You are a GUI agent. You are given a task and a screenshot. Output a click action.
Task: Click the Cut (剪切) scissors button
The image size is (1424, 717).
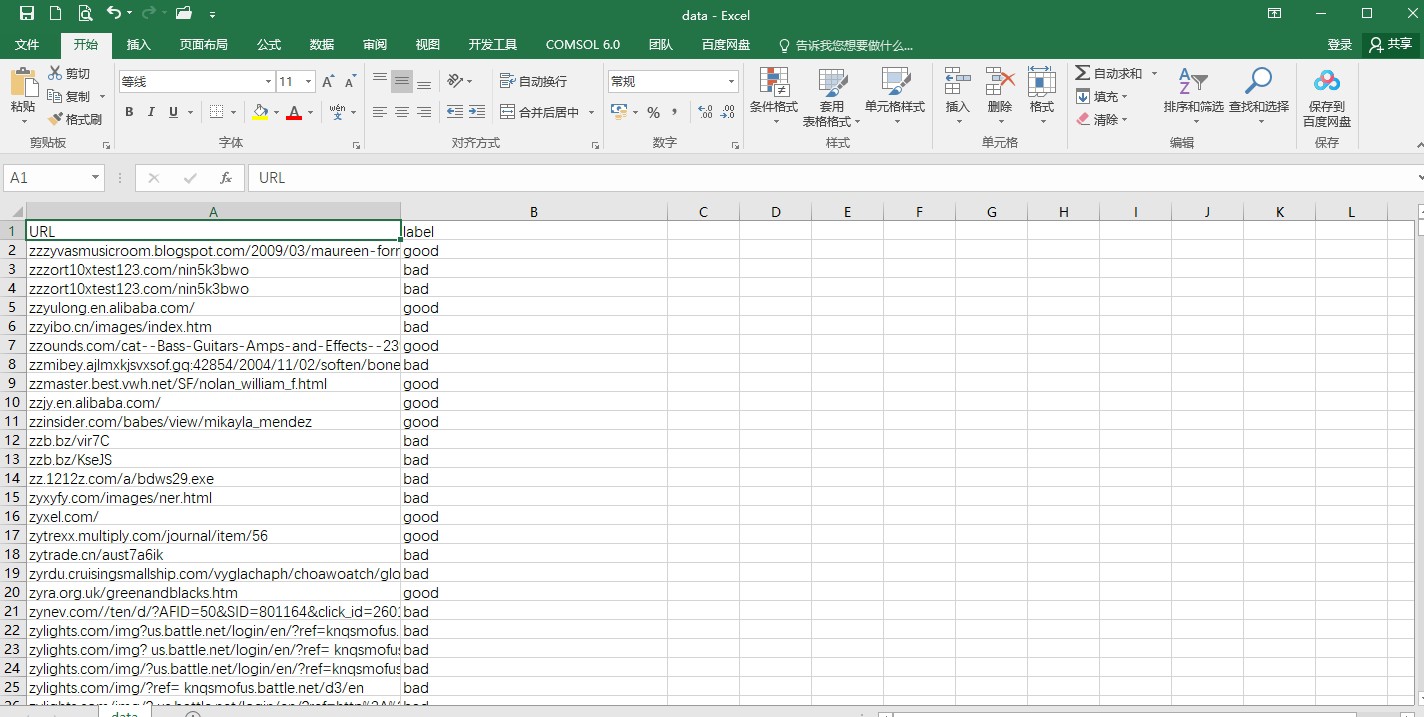pyautogui.click(x=69, y=73)
